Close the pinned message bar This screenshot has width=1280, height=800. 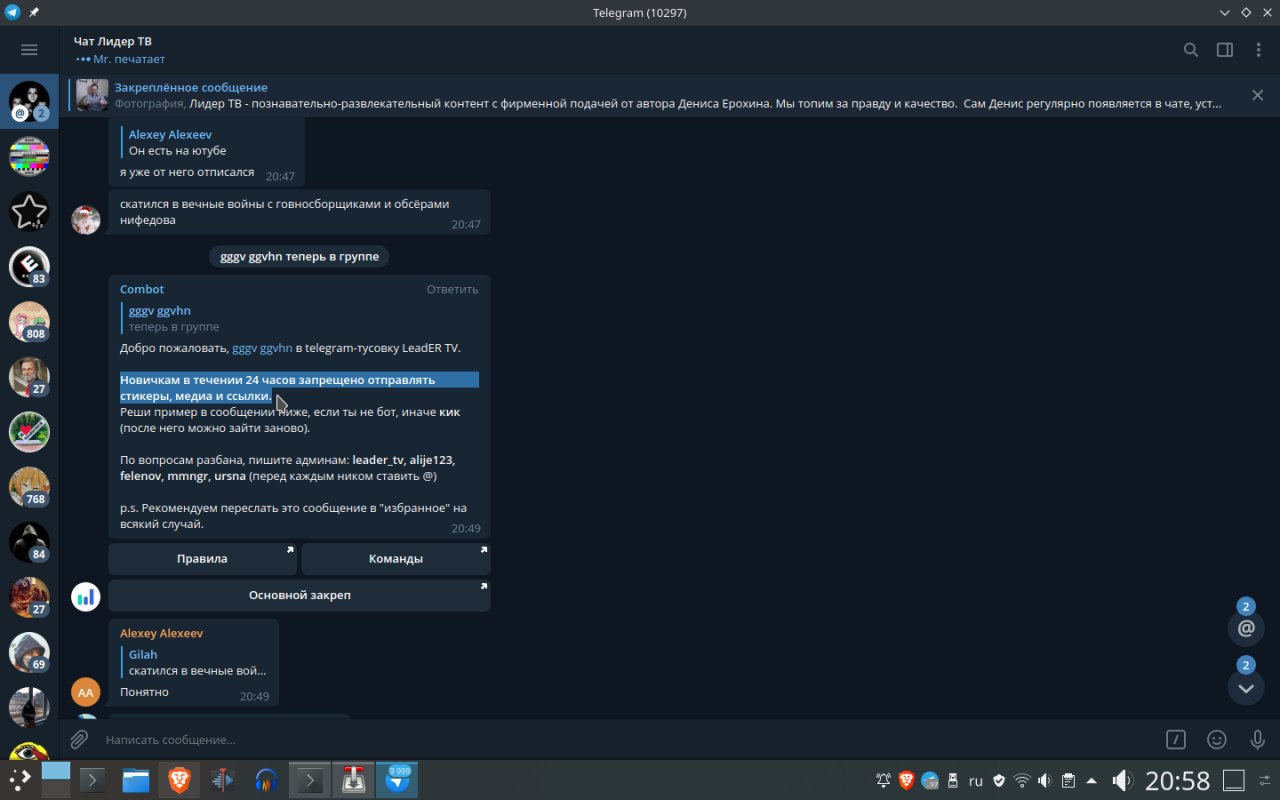tap(1257, 95)
